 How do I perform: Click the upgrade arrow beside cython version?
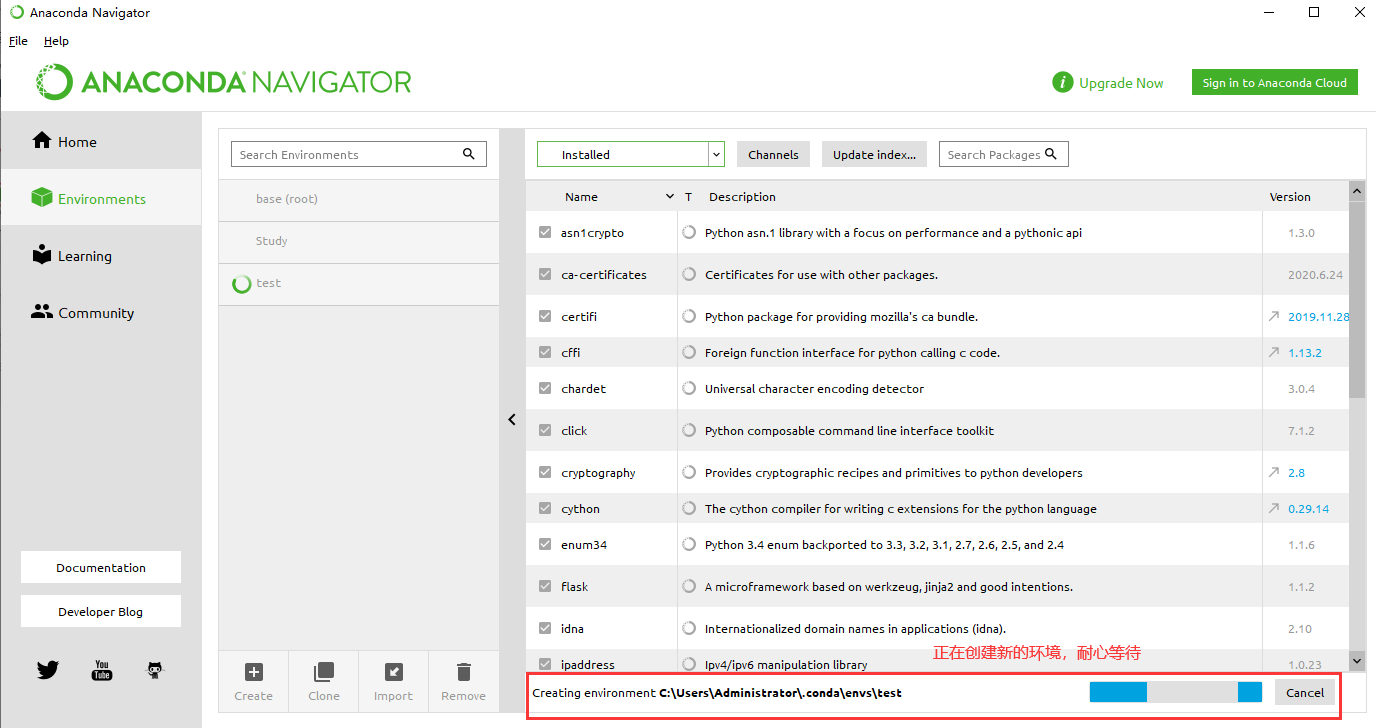pos(1274,508)
